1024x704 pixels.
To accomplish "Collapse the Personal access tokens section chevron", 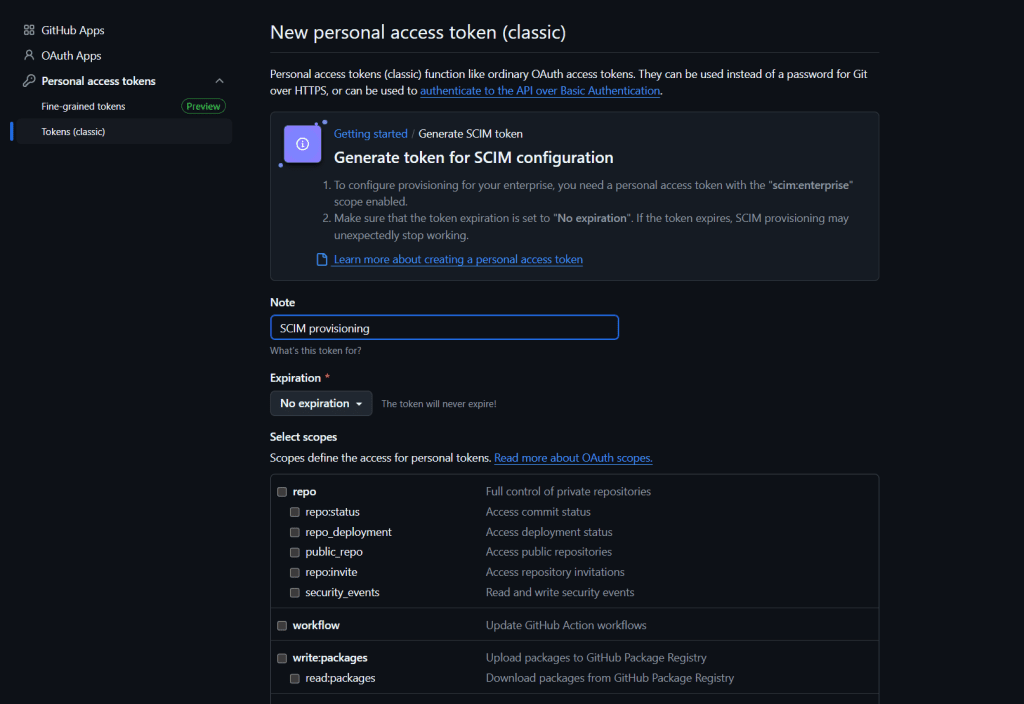I will coord(219,81).
